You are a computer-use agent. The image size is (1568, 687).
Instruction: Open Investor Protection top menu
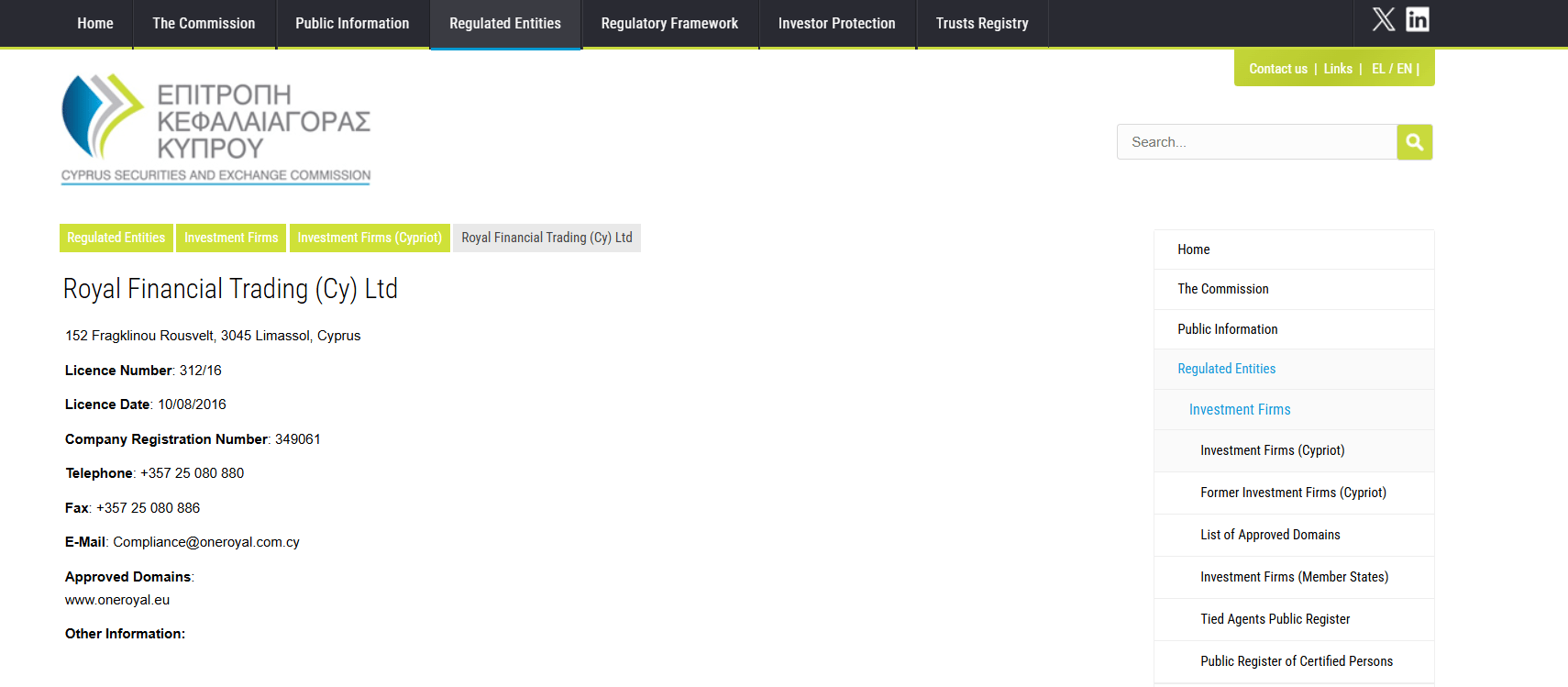click(837, 24)
